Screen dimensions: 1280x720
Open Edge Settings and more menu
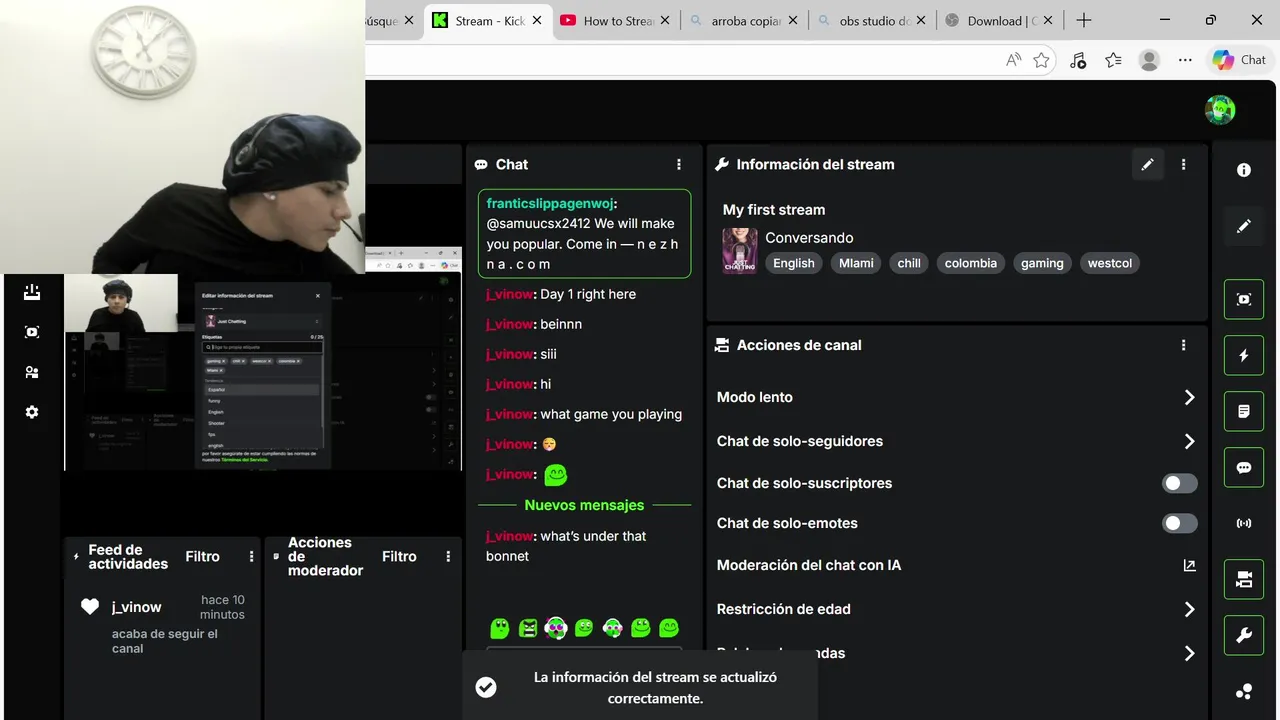pyautogui.click(x=1185, y=60)
